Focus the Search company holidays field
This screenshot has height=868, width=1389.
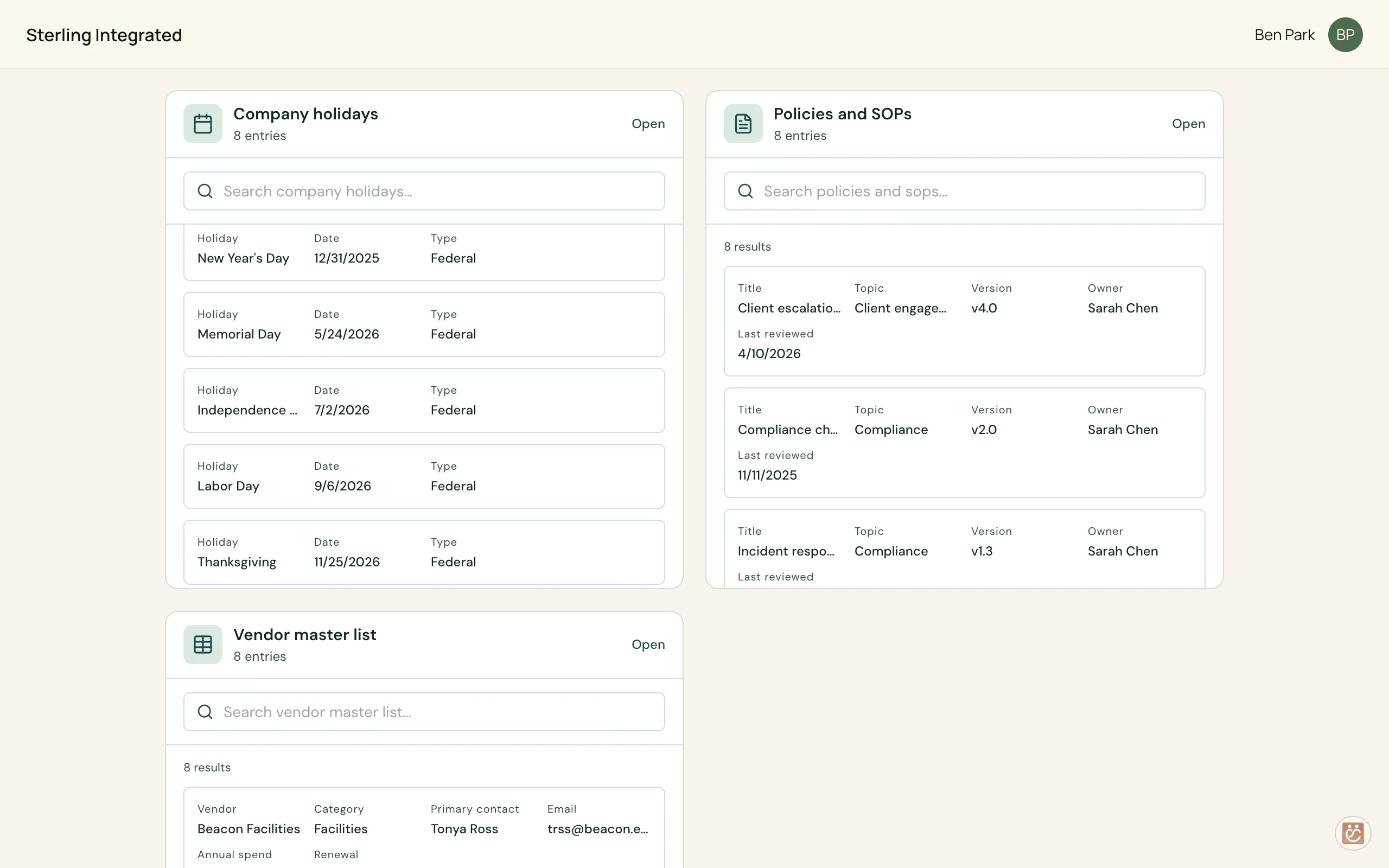424,191
